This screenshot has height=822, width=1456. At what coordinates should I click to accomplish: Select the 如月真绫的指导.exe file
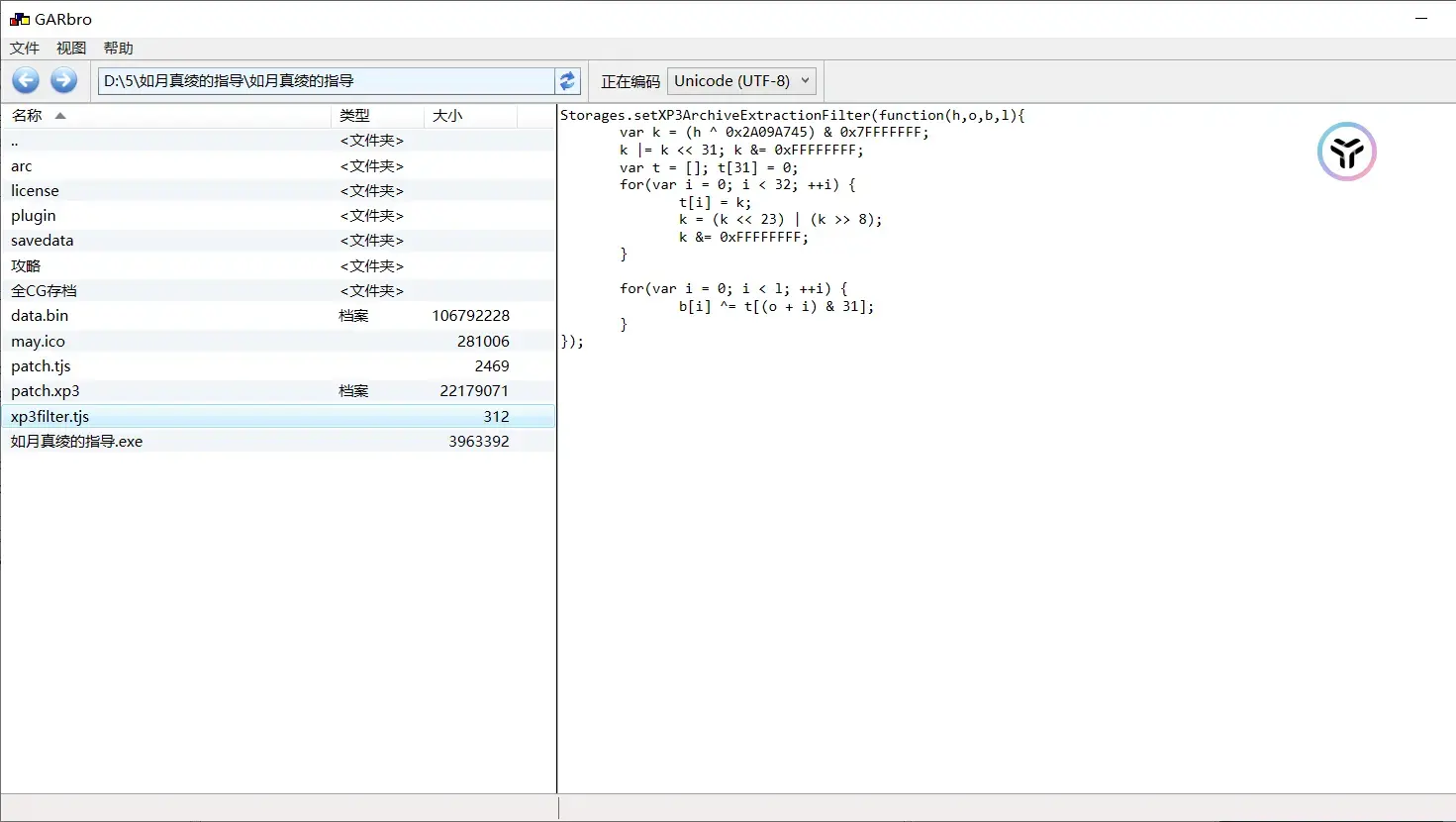coord(278,442)
